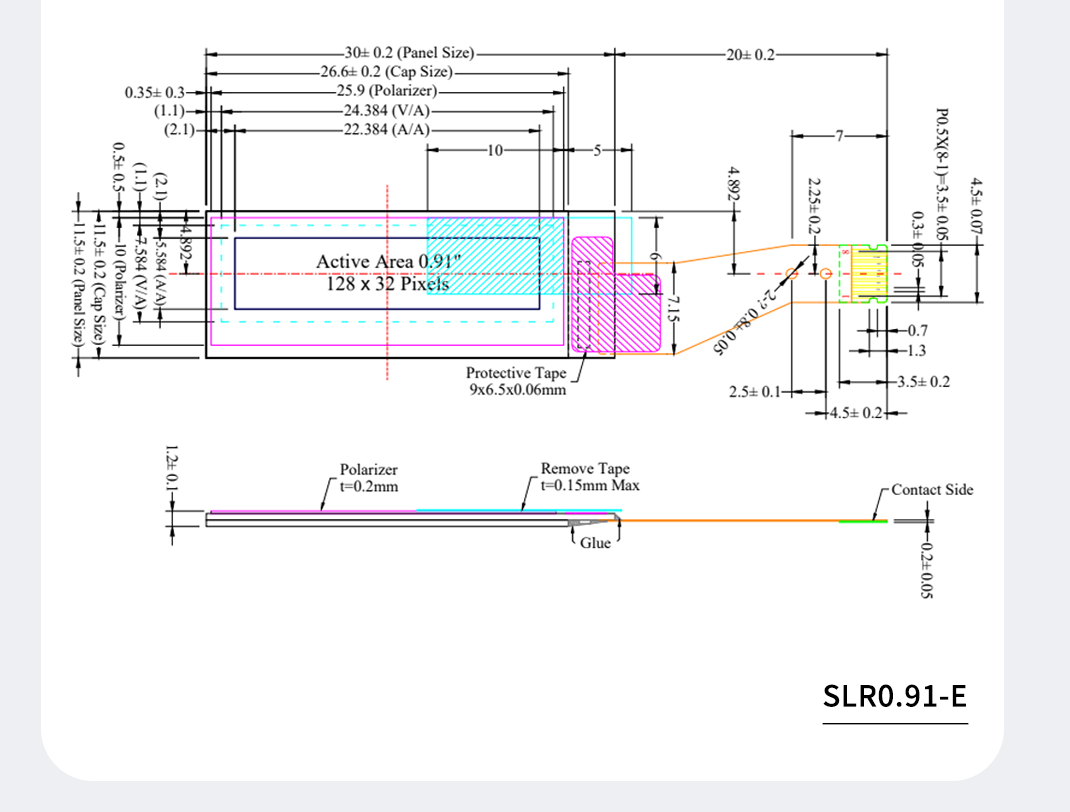Click the '7.15' vertical dimension label
The height and width of the screenshot is (812, 1070).
[673, 308]
